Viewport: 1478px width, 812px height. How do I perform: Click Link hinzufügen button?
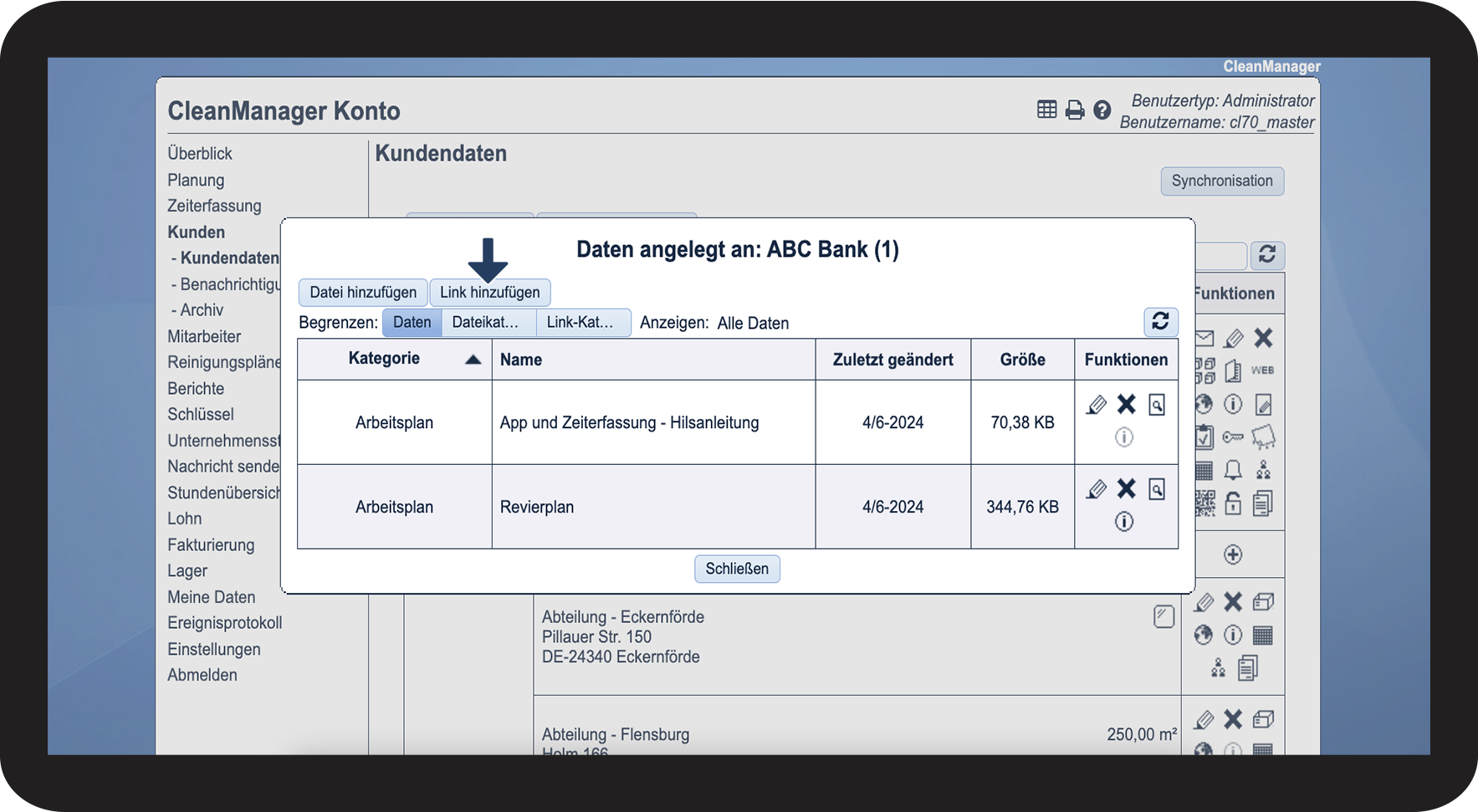click(x=490, y=293)
